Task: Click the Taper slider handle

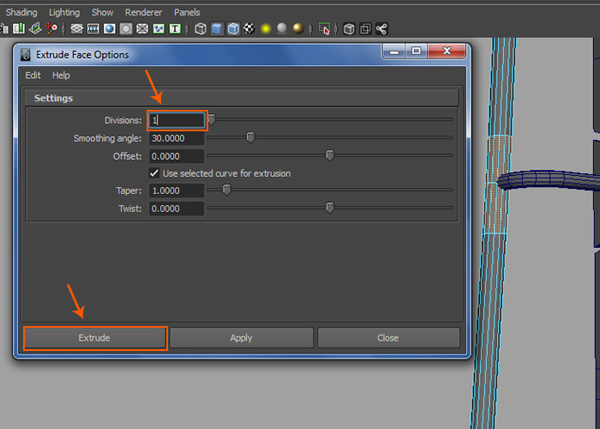Action: pyautogui.click(x=227, y=189)
